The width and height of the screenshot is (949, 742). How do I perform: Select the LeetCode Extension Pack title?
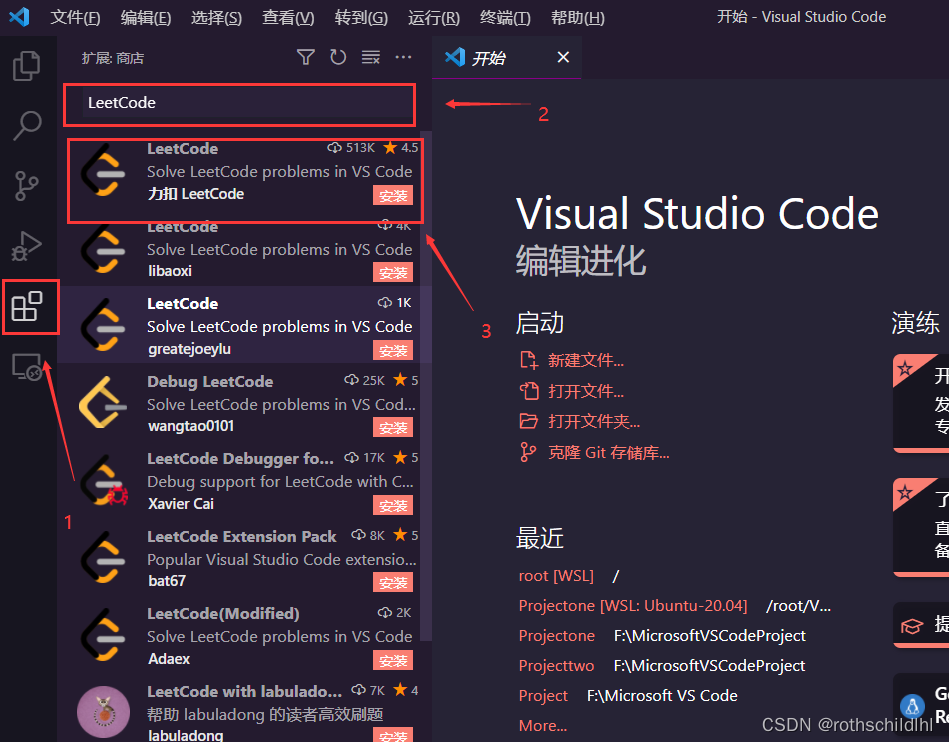point(241,536)
